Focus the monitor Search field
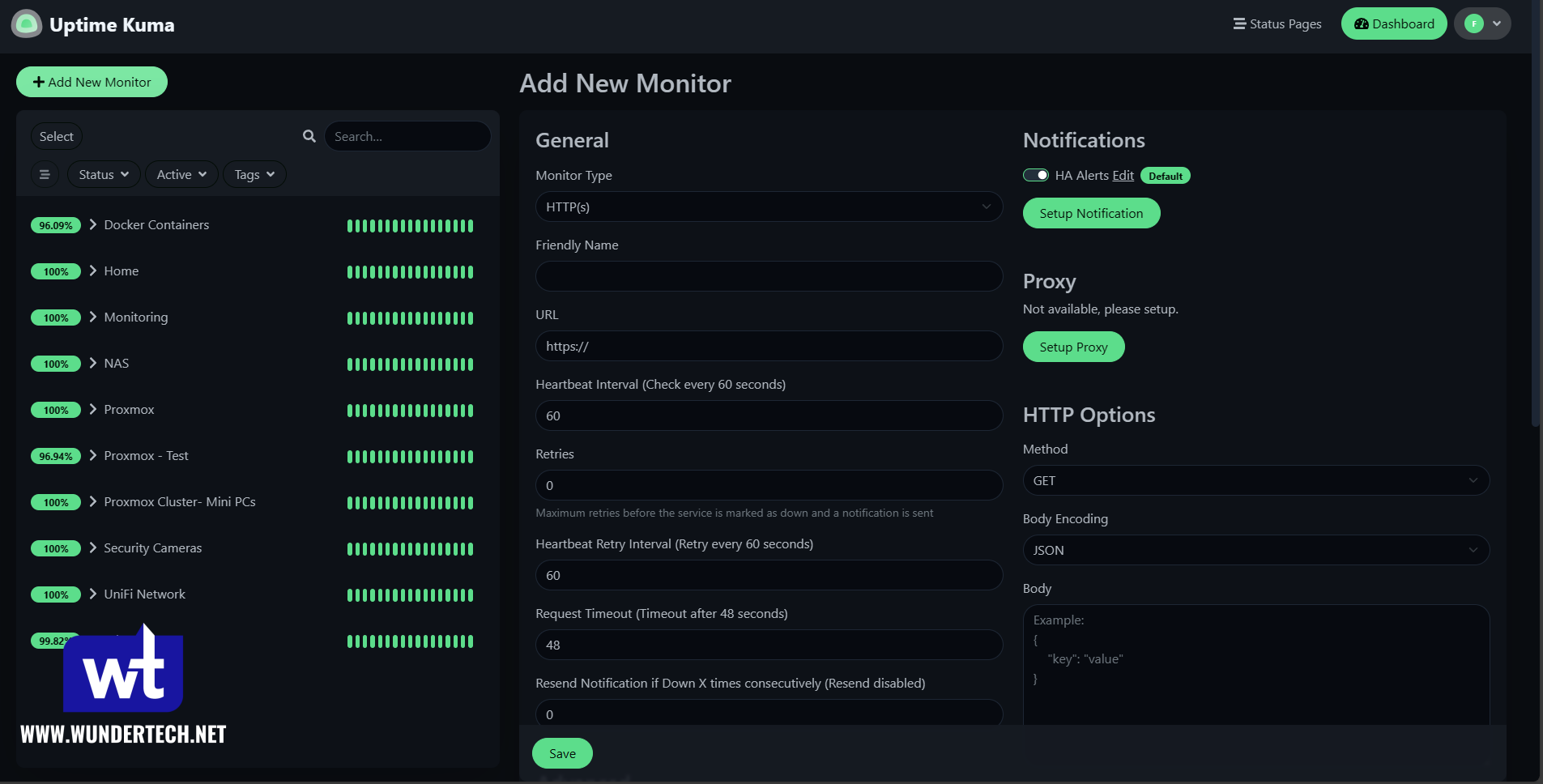 407,136
